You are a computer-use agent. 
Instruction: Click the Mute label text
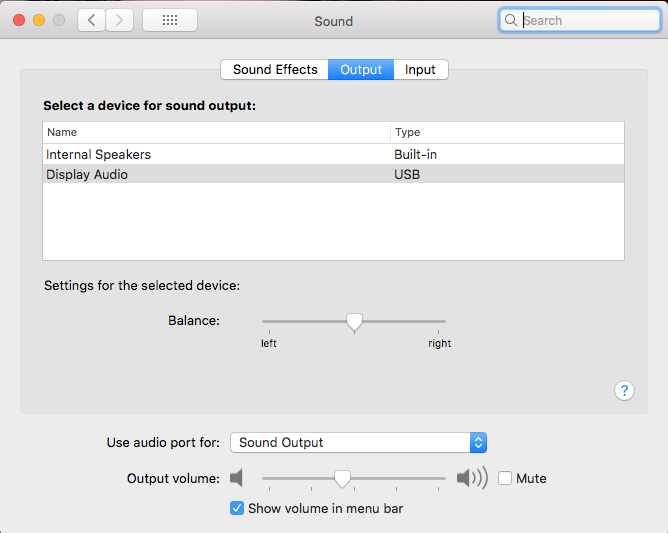click(x=531, y=478)
